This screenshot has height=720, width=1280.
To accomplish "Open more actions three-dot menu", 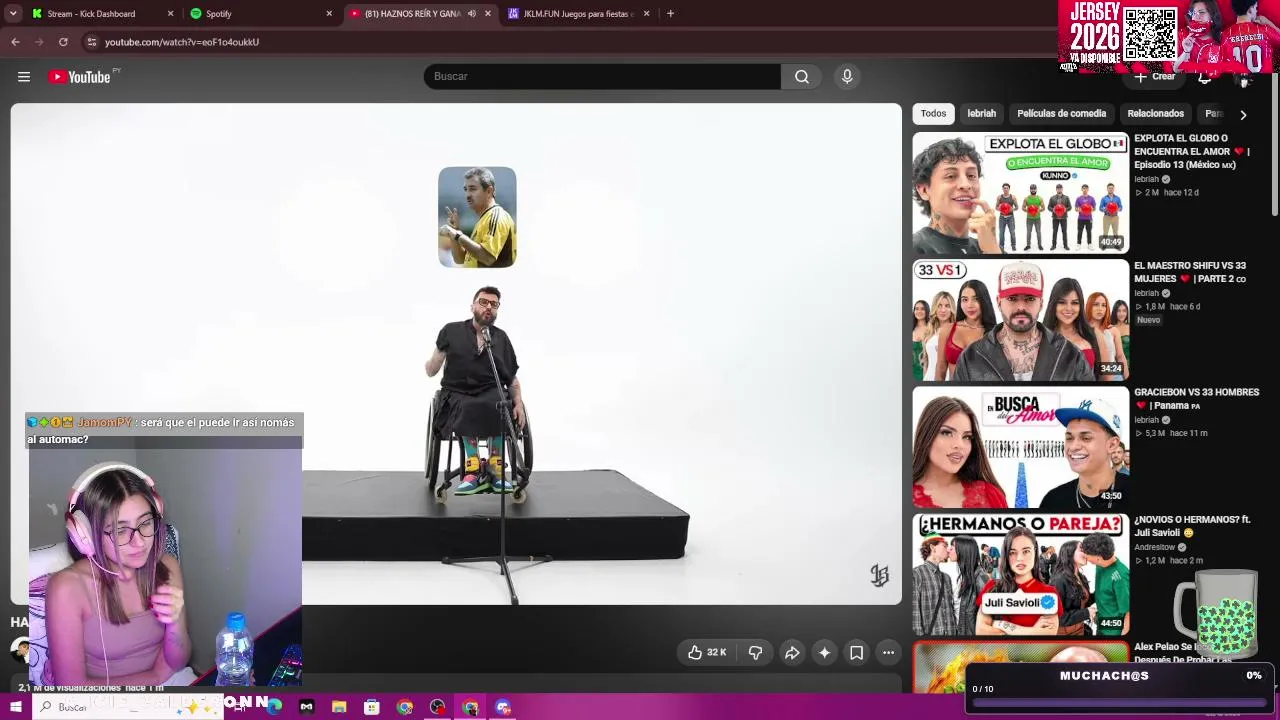I will click(x=888, y=653).
